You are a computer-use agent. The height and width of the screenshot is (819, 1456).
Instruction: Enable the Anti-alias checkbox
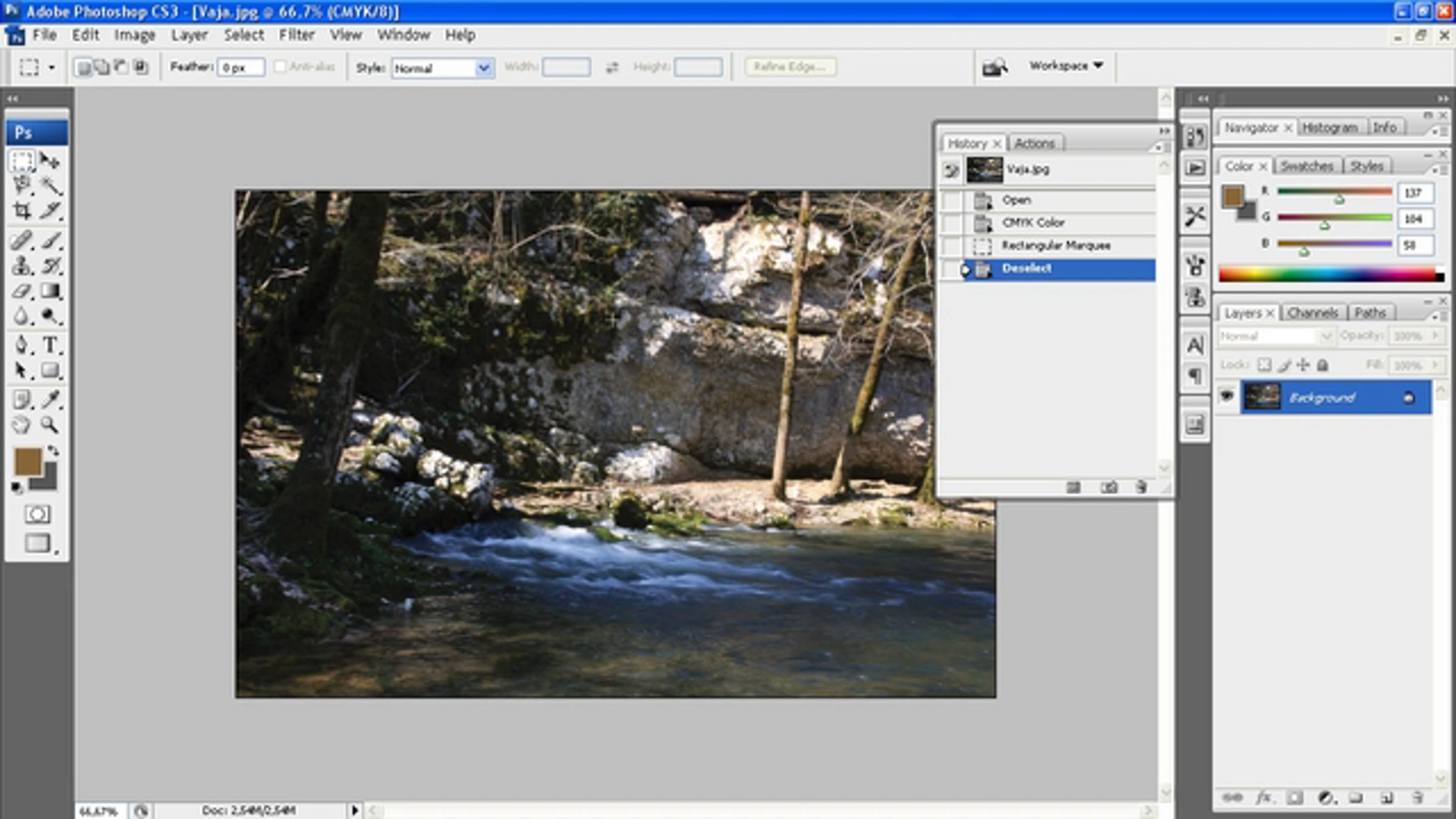(x=280, y=67)
